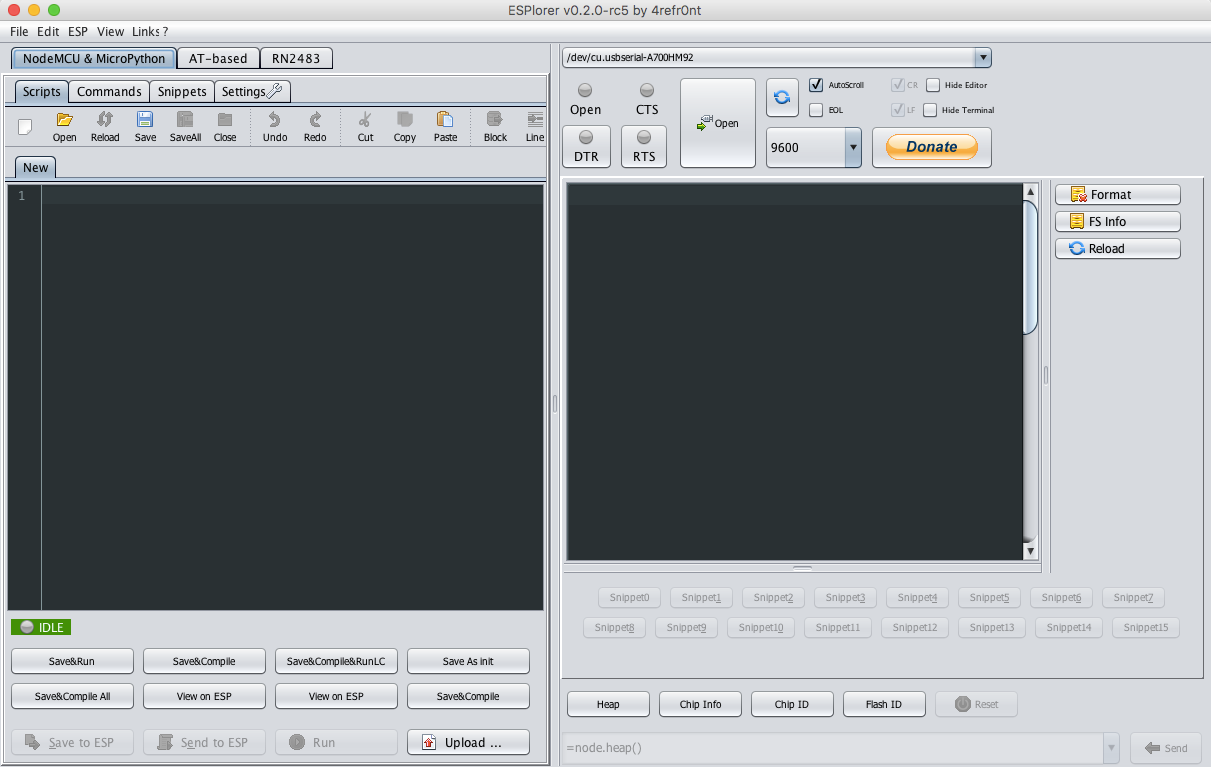Screen dimensions: 1211x767
Task: Disable AutoScroll checkbox
Action: click(816, 85)
